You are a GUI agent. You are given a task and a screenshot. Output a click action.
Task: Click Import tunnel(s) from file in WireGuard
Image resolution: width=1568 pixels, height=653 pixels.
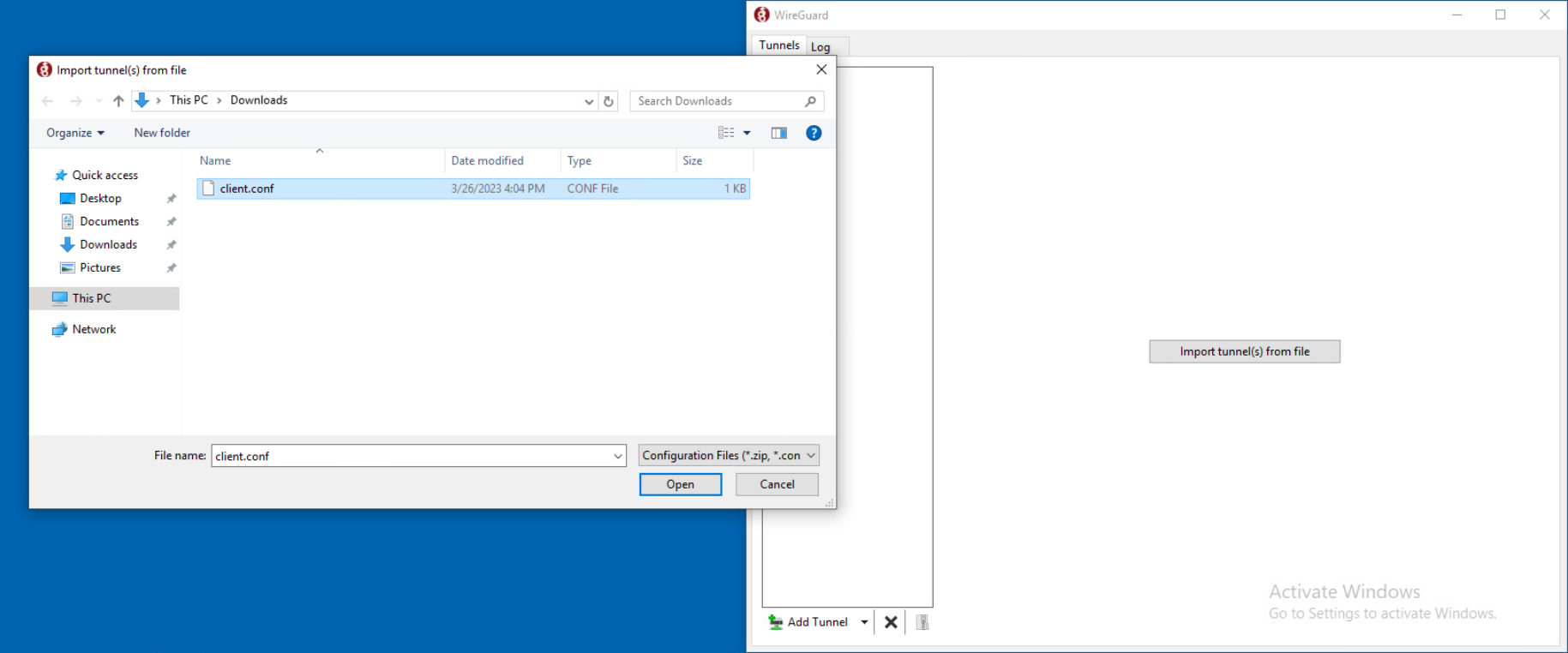(x=1245, y=351)
